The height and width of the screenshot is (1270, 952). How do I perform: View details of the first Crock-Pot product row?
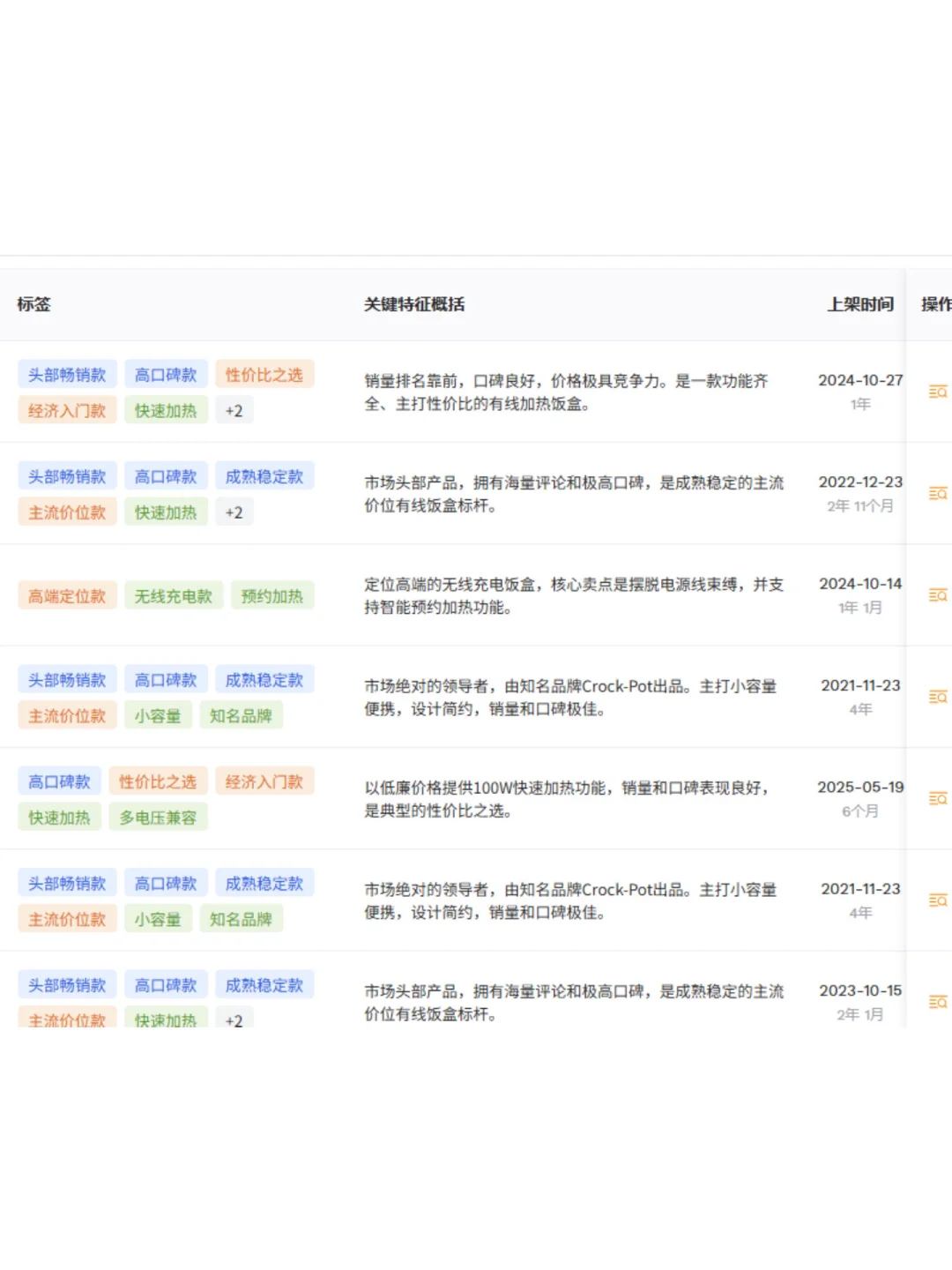(936, 696)
